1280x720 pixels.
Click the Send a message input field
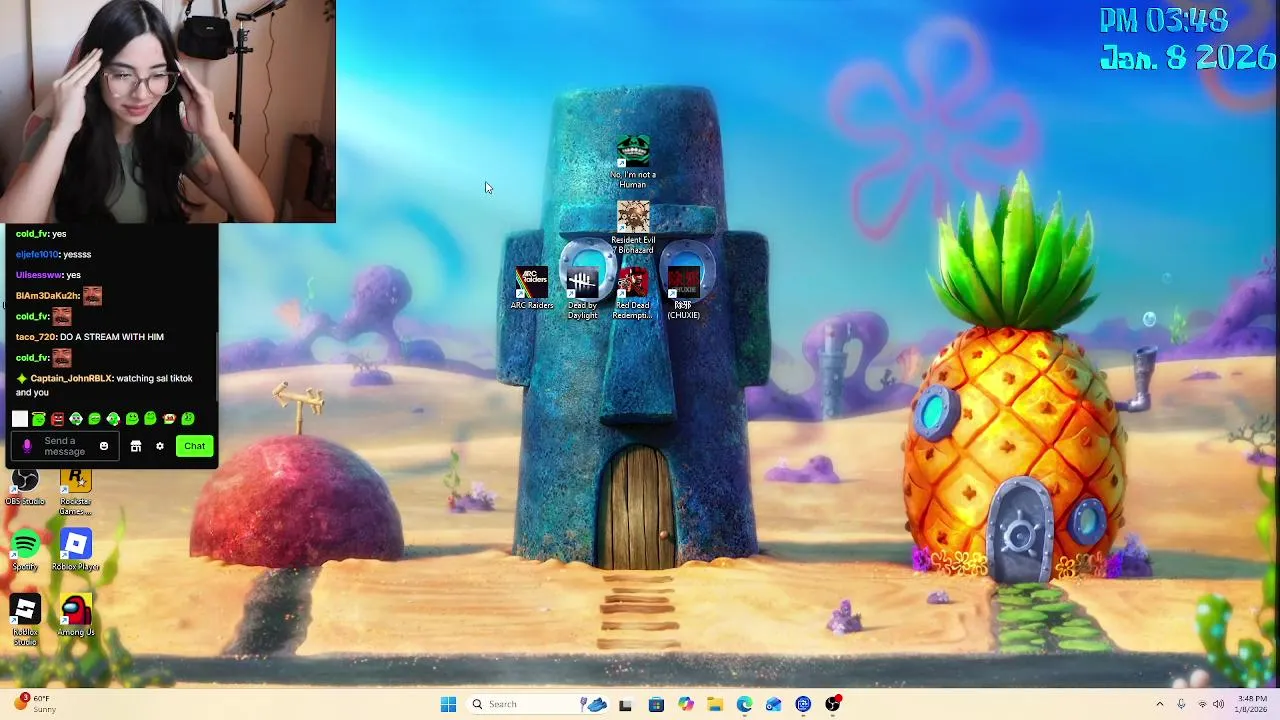pyautogui.click(x=64, y=446)
